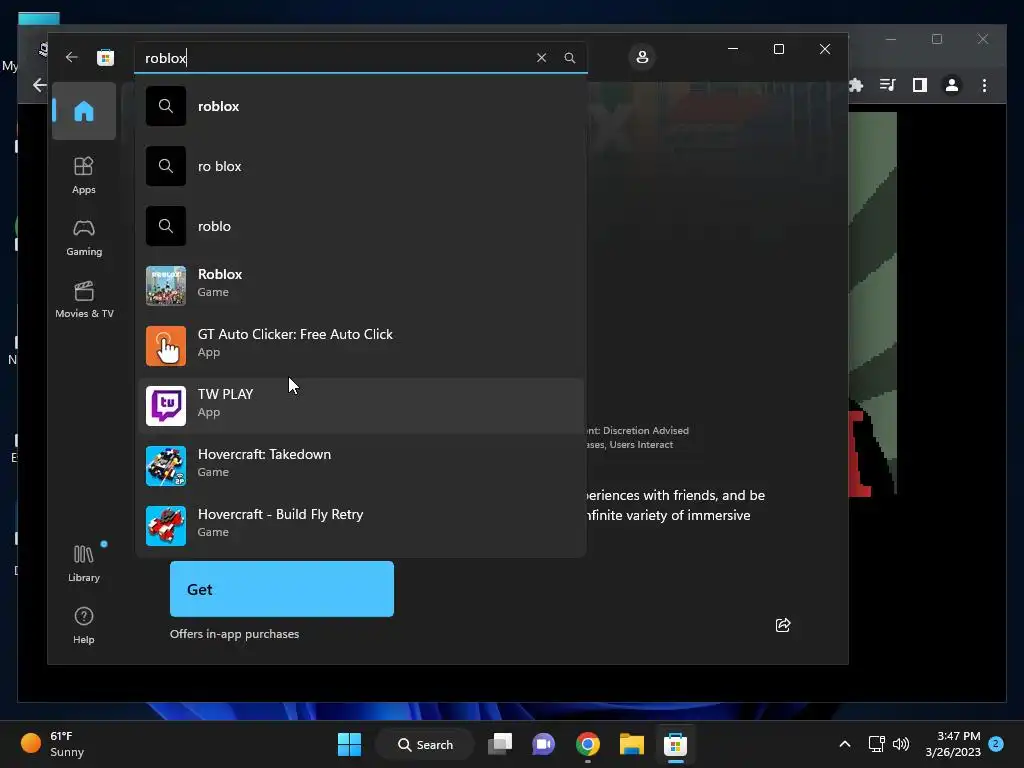Open the account profile icon in the Store
The image size is (1024, 768).
(x=642, y=57)
